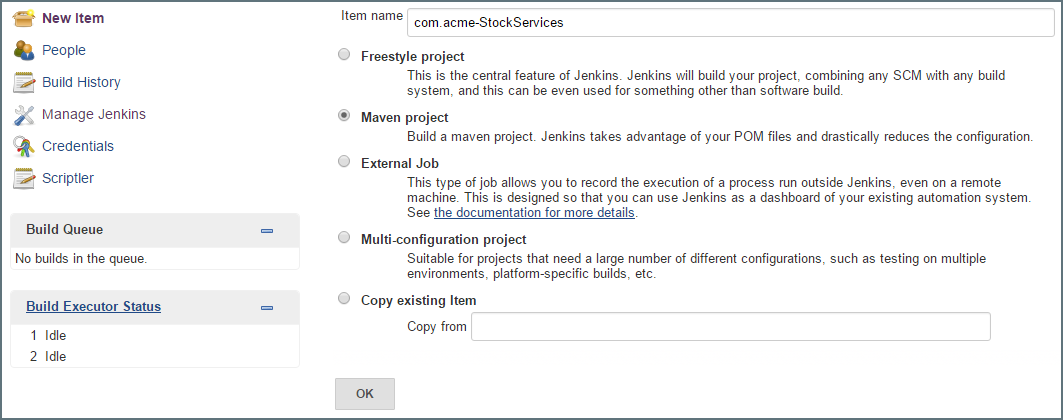The image size is (1063, 420).
Task: Select the Freestyle project radio button
Action: tap(344, 55)
